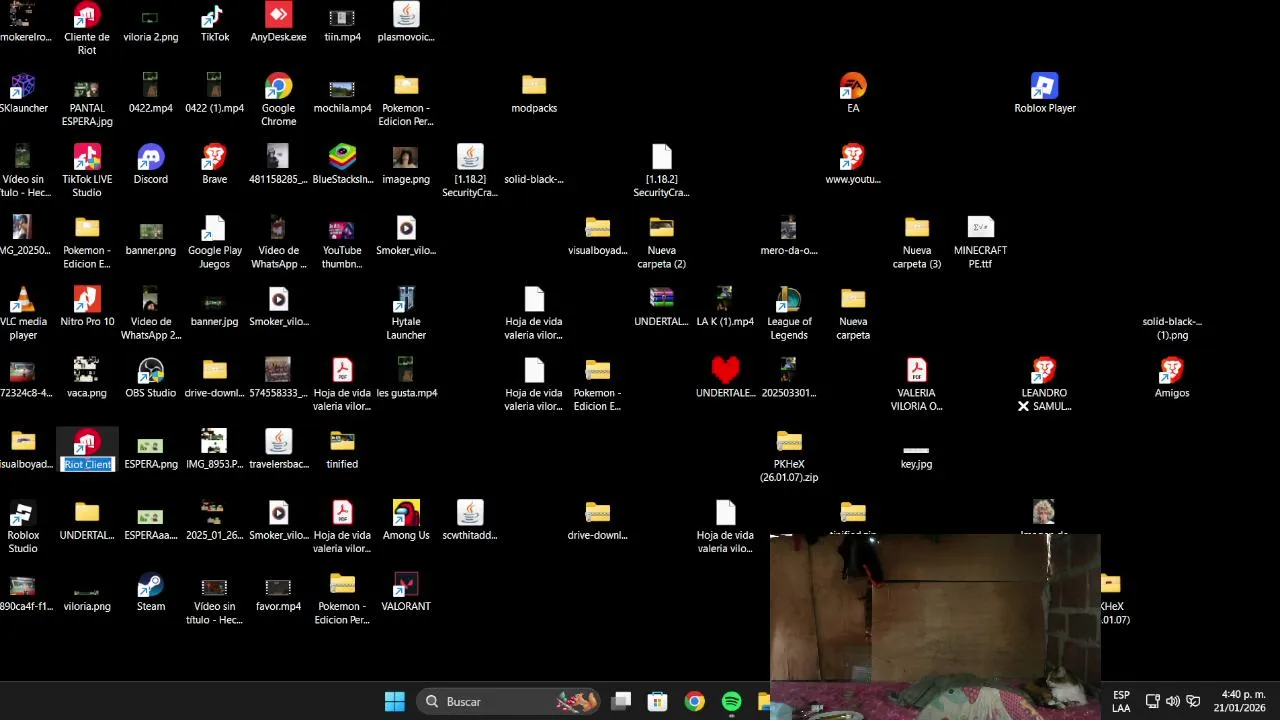Select the key.jpg image file
Viewport: 1280px width, 720px height.
pos(916,450)
